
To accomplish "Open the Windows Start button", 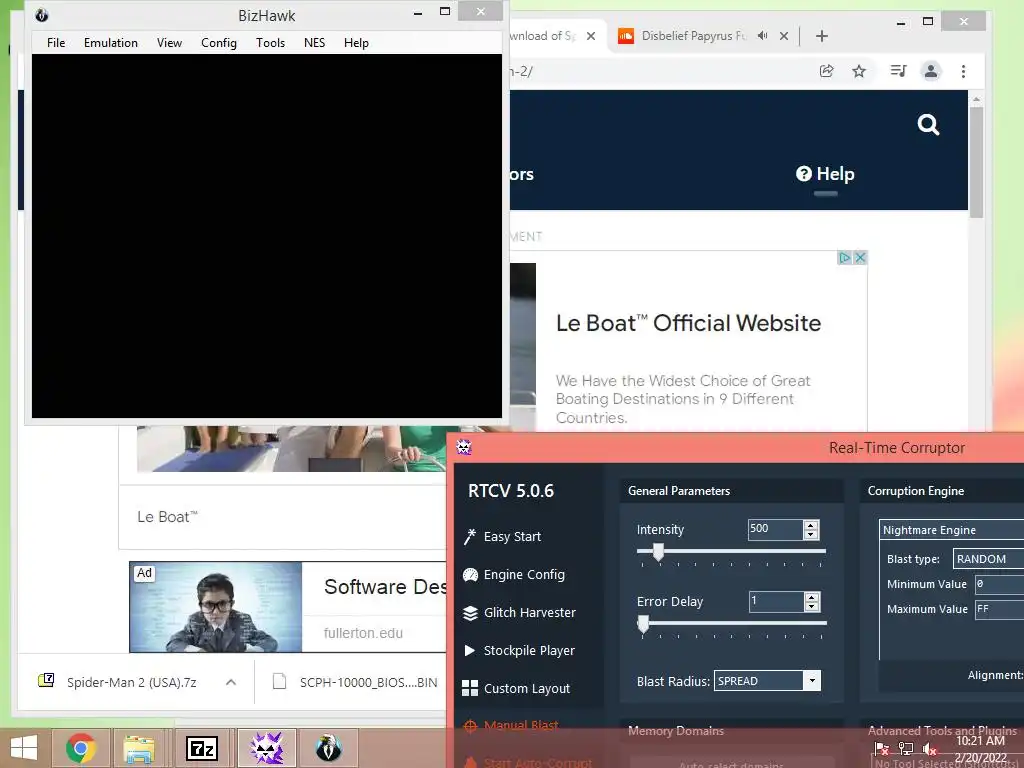I will tap(24, 748).
